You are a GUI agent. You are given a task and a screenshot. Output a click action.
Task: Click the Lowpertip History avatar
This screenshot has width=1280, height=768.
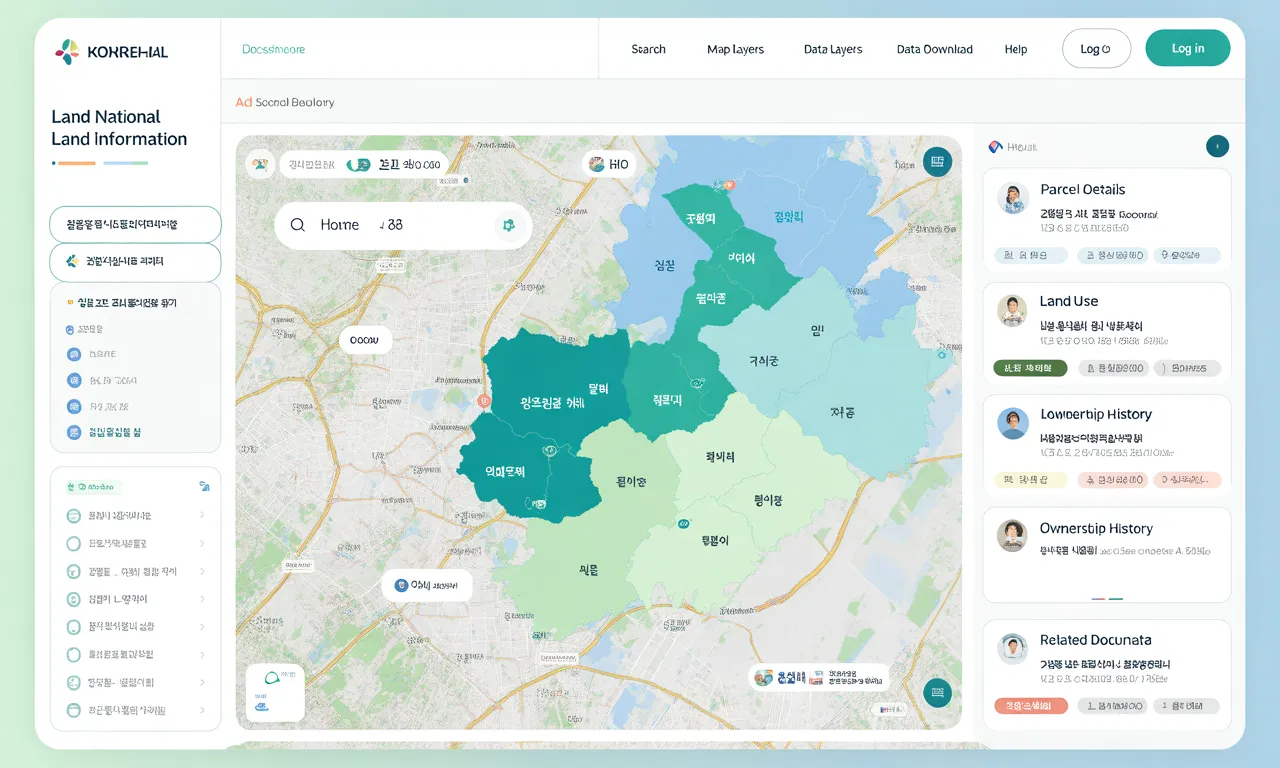tap(1013, 424)
